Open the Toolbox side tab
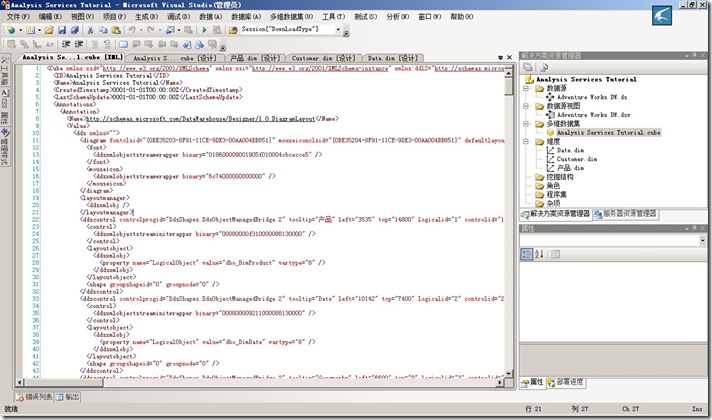 pos(5,72)
